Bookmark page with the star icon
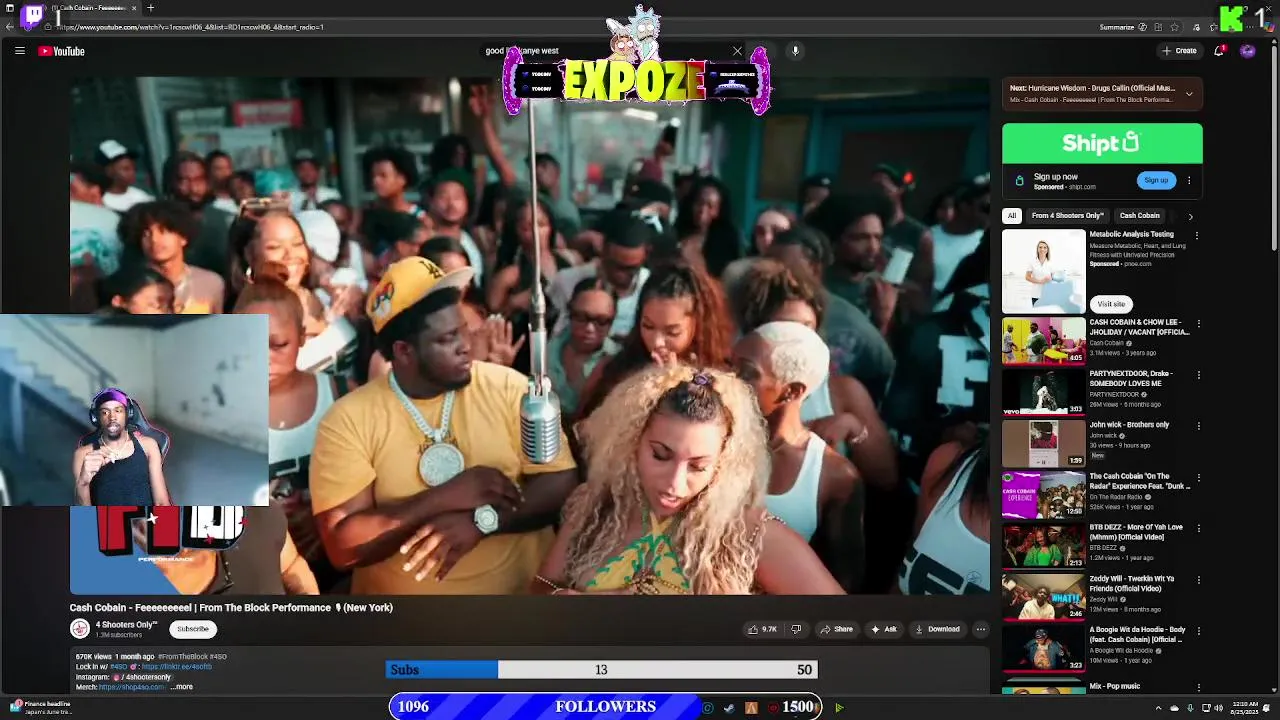 click(x=1174, y=27)
